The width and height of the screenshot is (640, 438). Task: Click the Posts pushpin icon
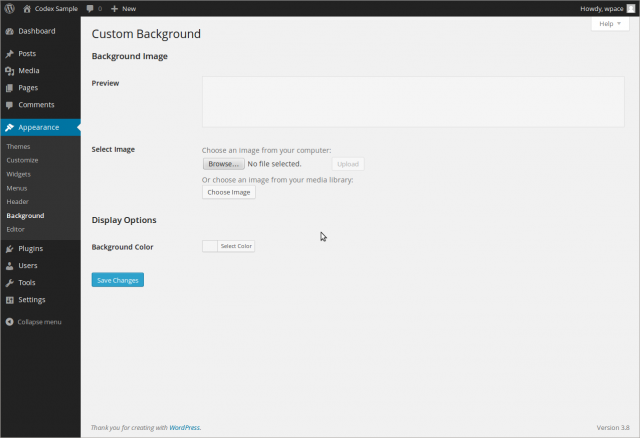coord(9,53)
